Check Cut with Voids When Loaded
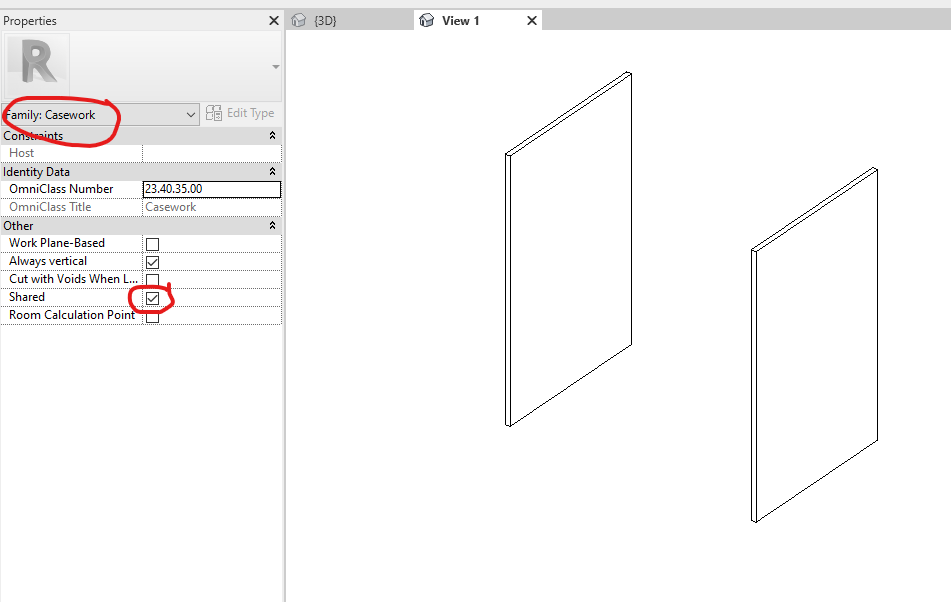 tap(152, 279)
